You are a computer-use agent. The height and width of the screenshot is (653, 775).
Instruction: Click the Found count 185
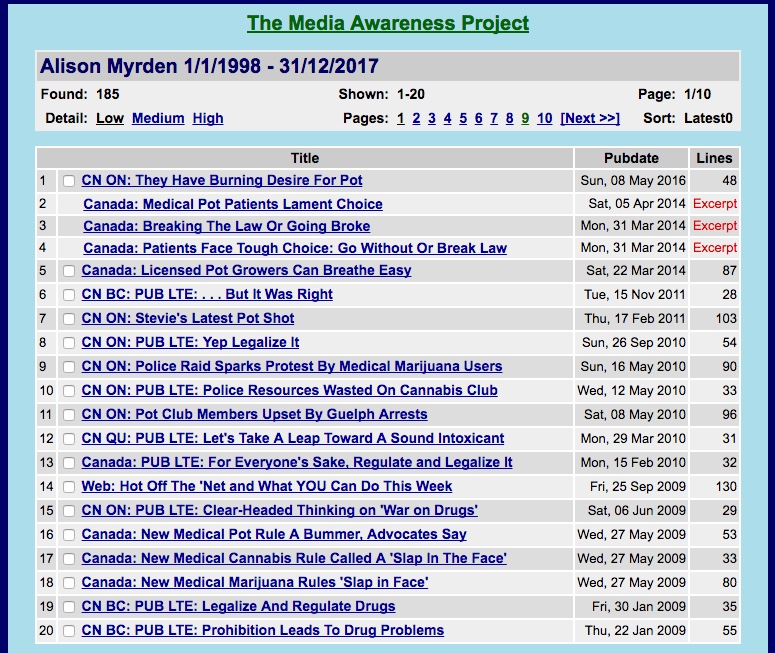click(x=108, y=94)
